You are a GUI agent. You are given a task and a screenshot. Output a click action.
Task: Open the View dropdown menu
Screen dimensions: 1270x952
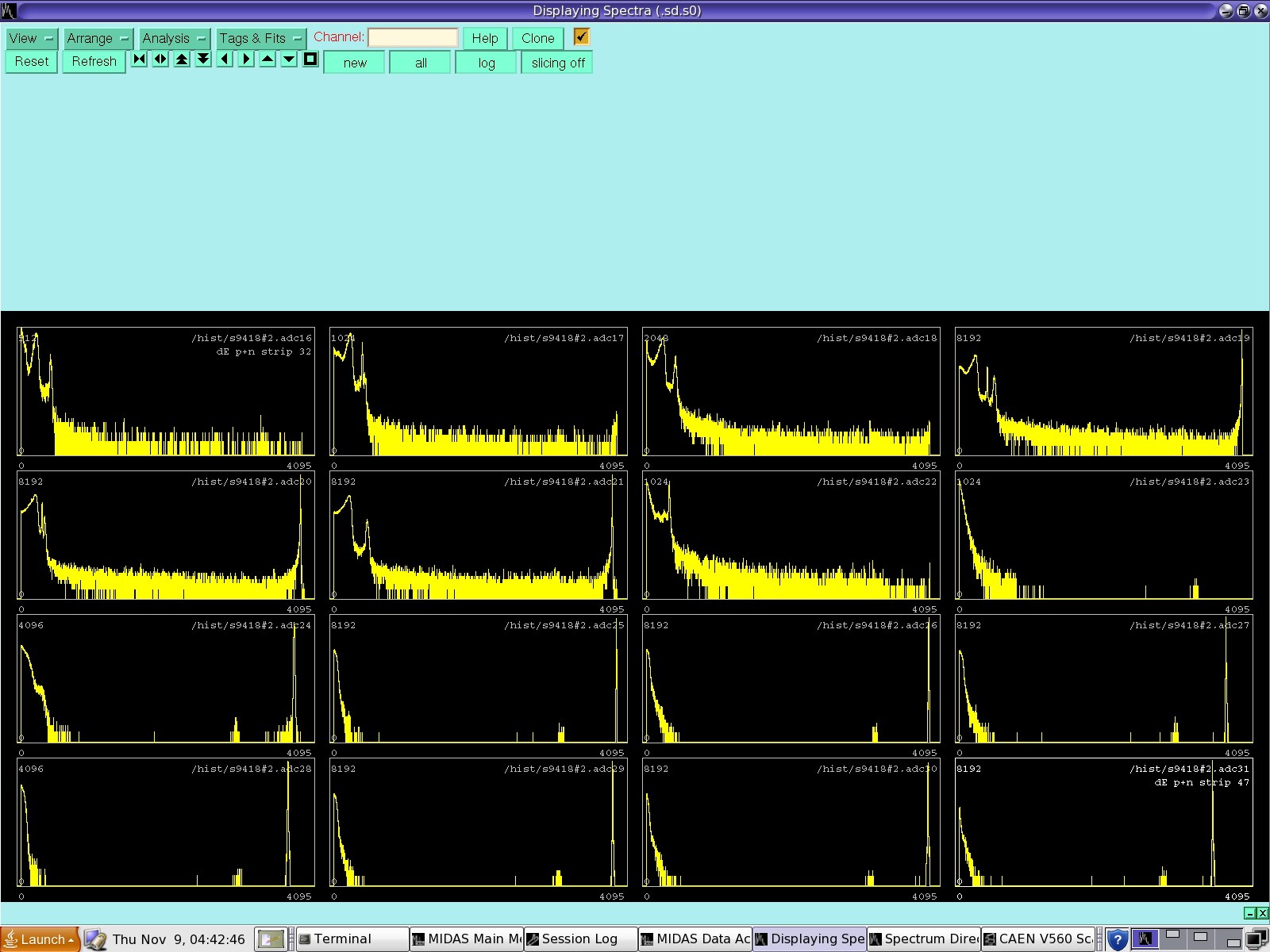(31, 38)
